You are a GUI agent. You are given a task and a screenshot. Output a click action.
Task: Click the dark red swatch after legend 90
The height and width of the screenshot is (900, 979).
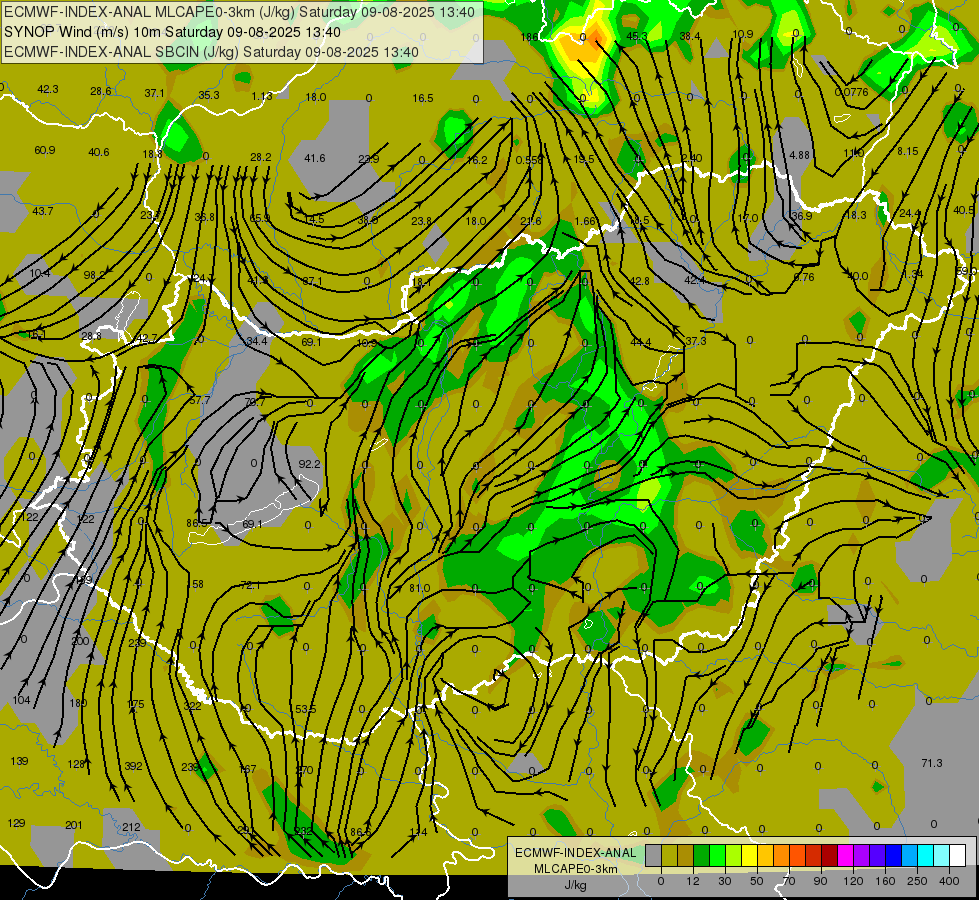(830, 856)
